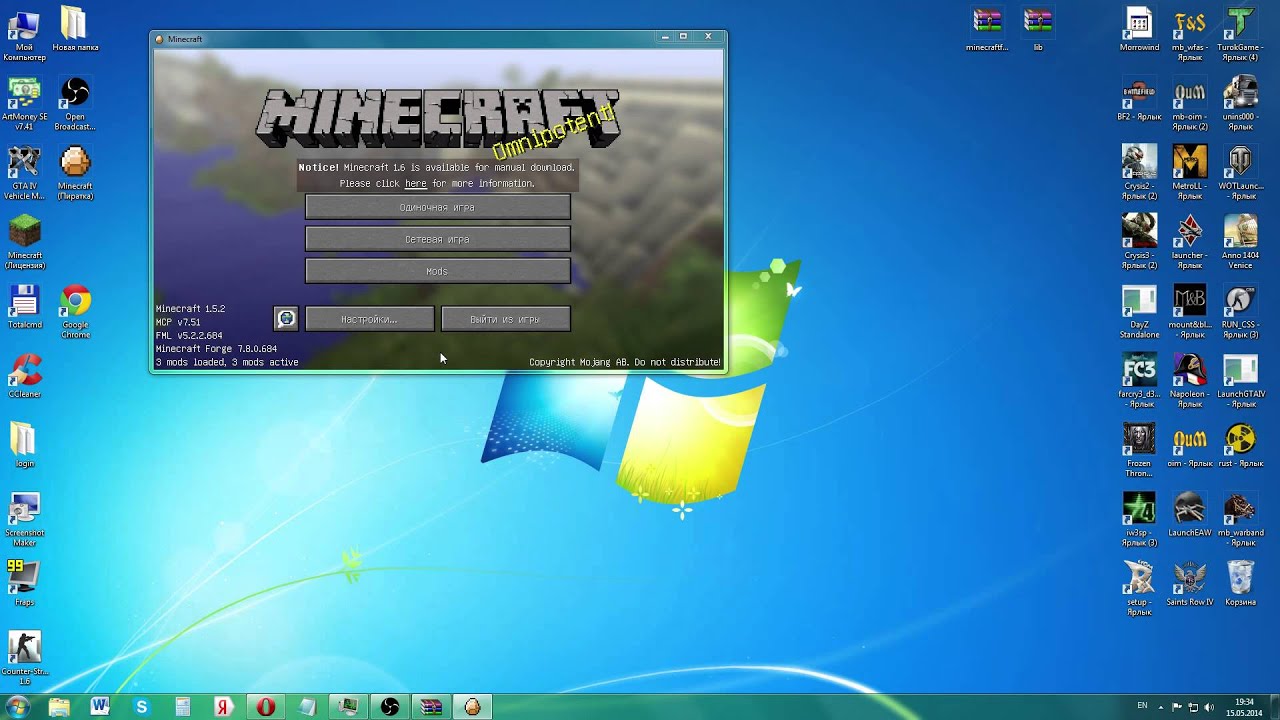Image resolution: width=1280 pixels, height=720 pixels.
Task: Select the minecraftf... archive icon on desktop
Action: pyautogui.click(x=987, y=30)
